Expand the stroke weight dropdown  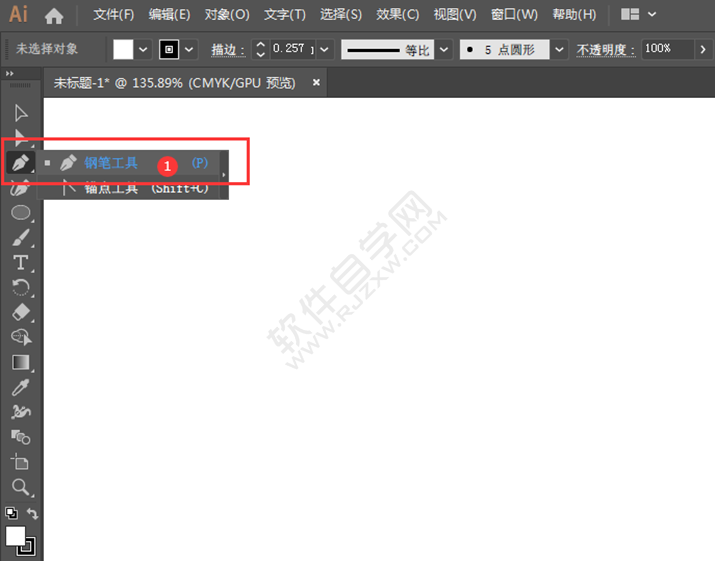pyautogui.click(x=324, y=49)
